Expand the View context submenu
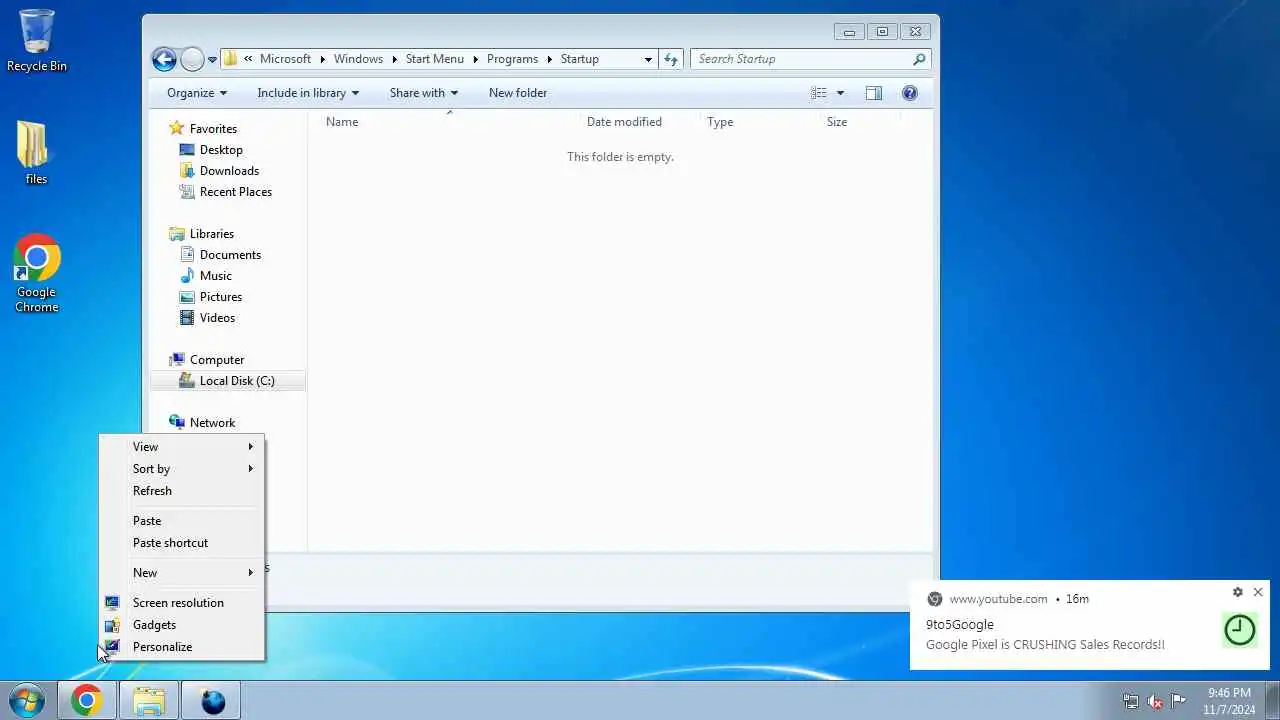1280x720 pixels. tap(182, 447)
